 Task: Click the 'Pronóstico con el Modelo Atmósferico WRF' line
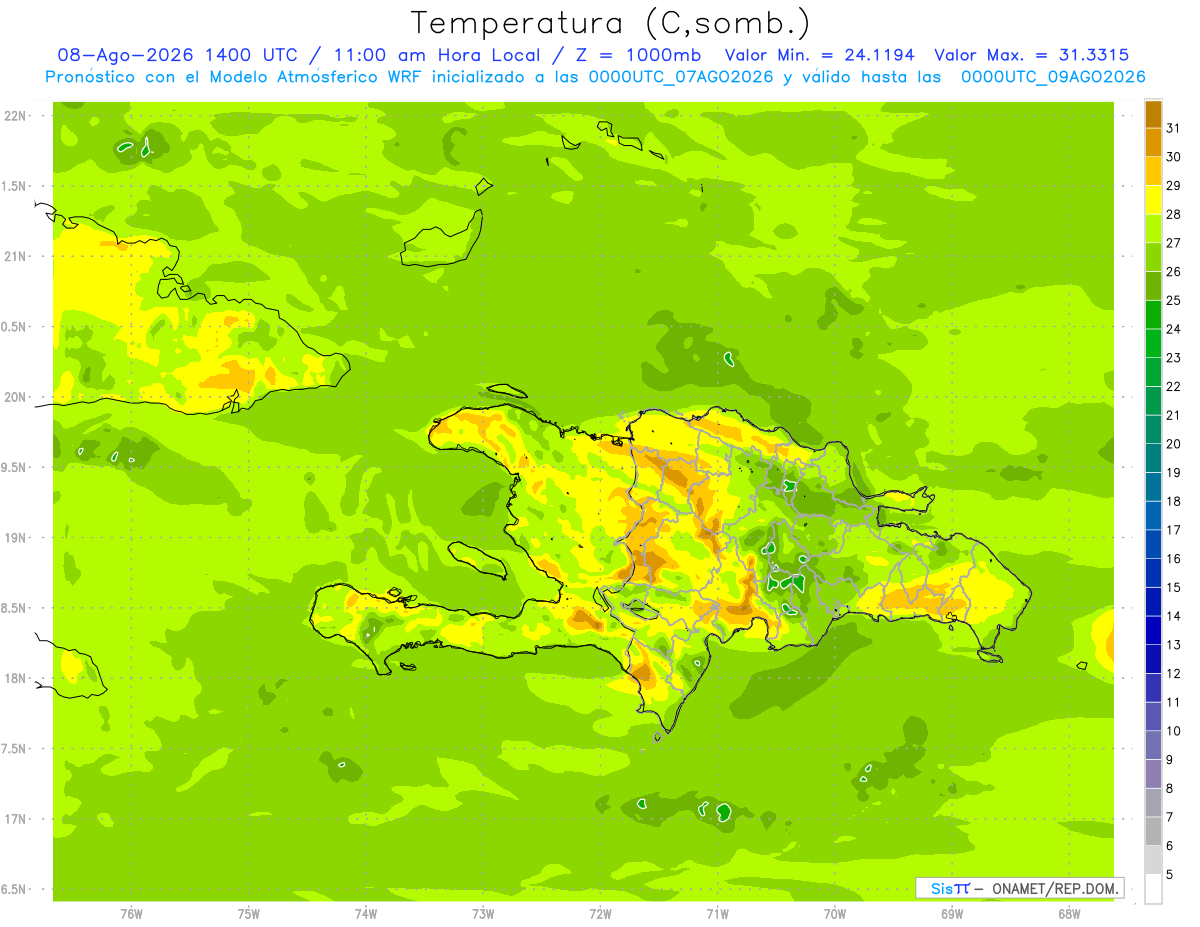(x=235, y=77)
